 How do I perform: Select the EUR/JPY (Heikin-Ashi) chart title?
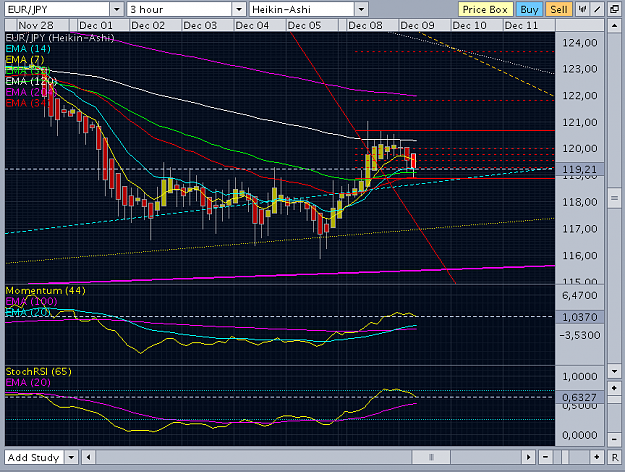(x=60, y=38)
